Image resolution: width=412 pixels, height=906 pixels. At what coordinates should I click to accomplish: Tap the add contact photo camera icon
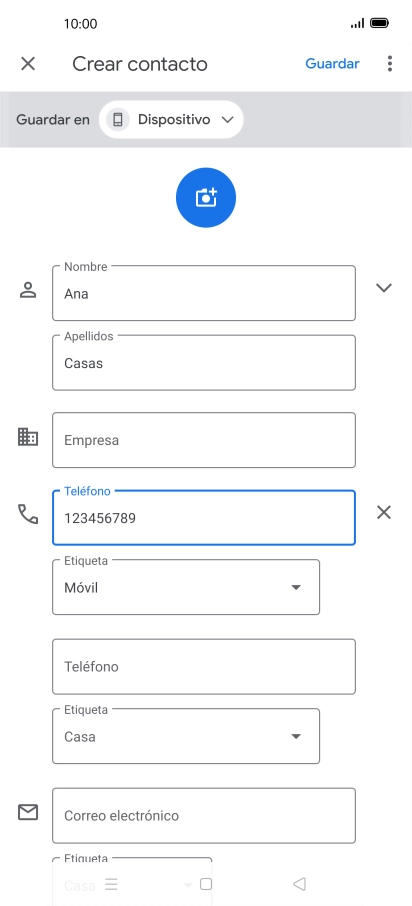[x=206, y=198]
